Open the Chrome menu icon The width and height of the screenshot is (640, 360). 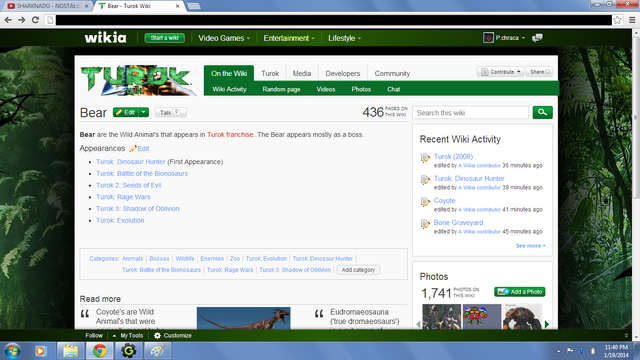632,20
